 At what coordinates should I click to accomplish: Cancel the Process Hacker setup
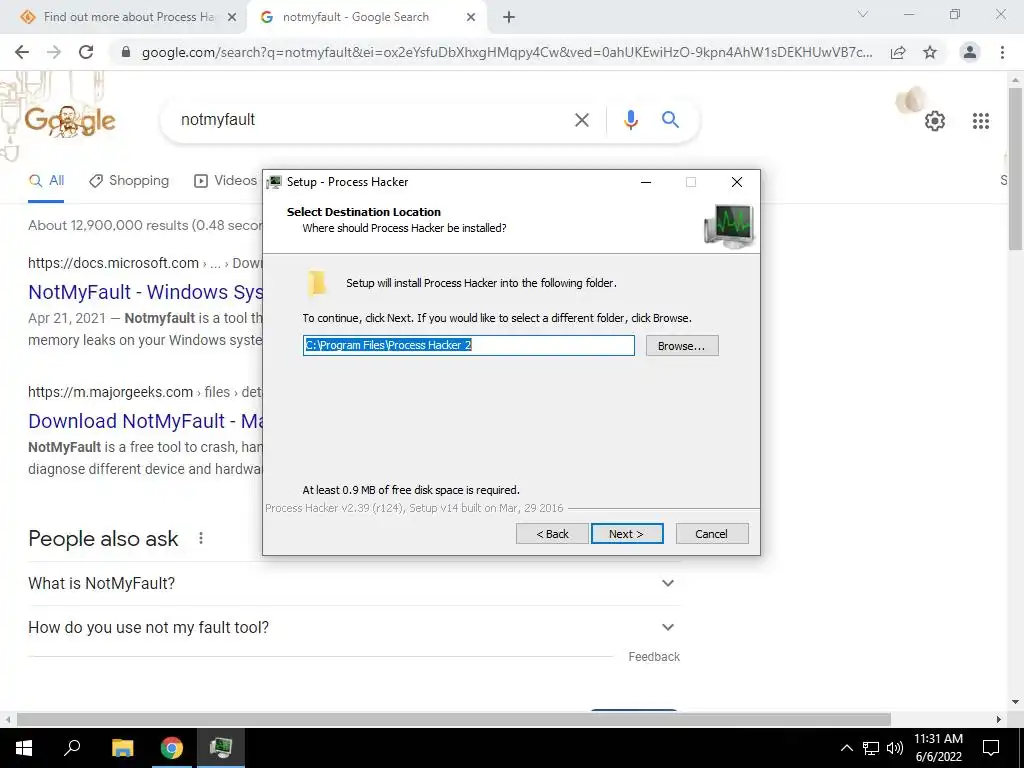pos(712,534)
